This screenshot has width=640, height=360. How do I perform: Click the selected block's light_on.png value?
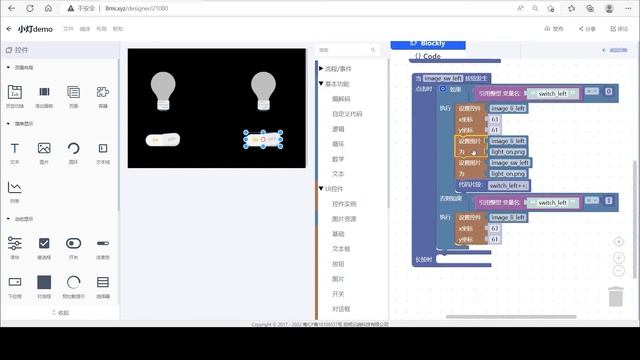508,152
